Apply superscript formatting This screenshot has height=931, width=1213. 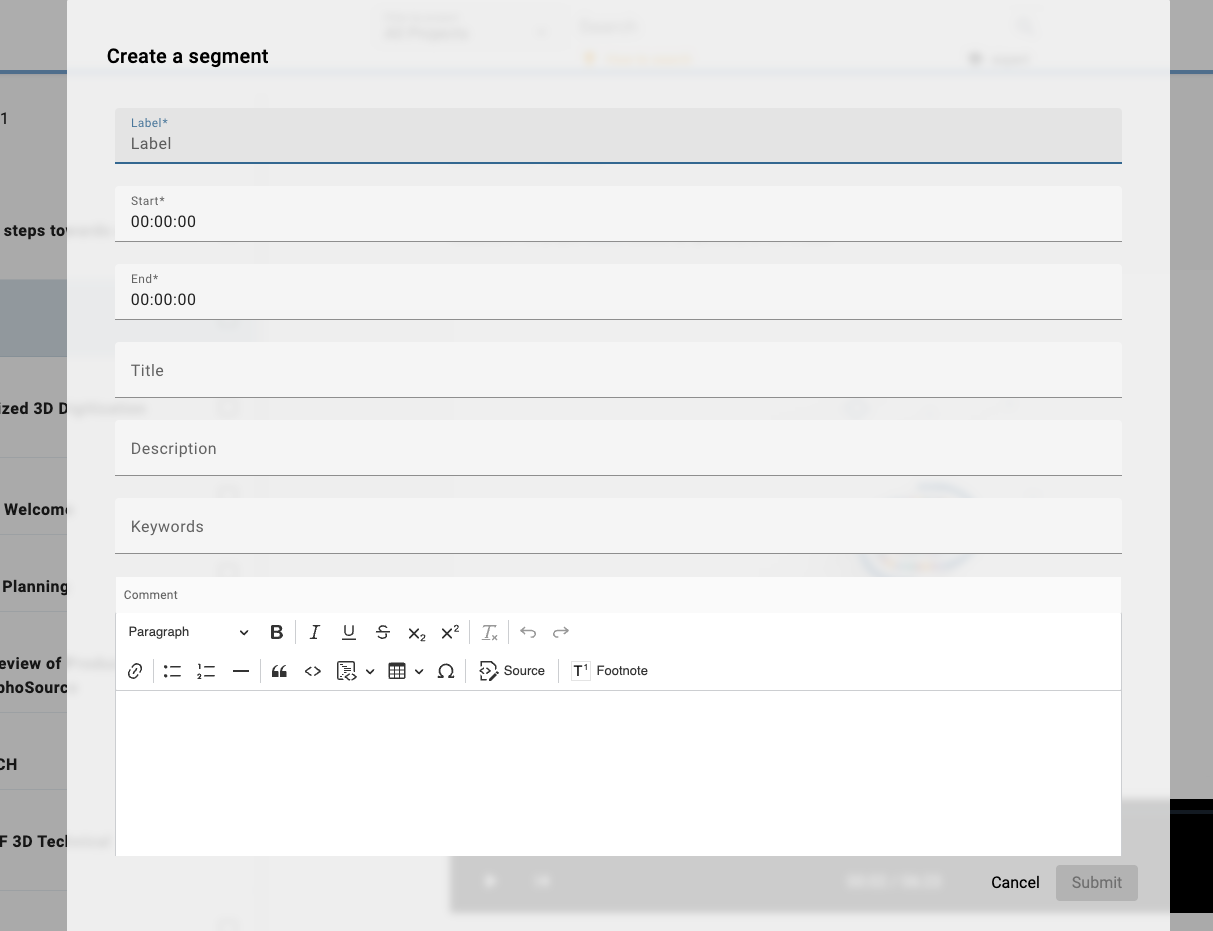click(x=448, y=632)
